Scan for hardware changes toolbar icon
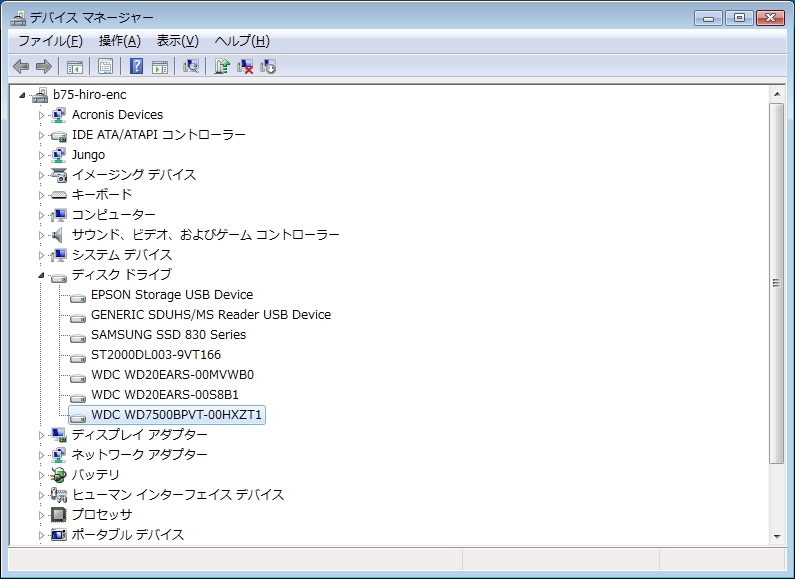The image size is (795, 579). tap(191, 66)
